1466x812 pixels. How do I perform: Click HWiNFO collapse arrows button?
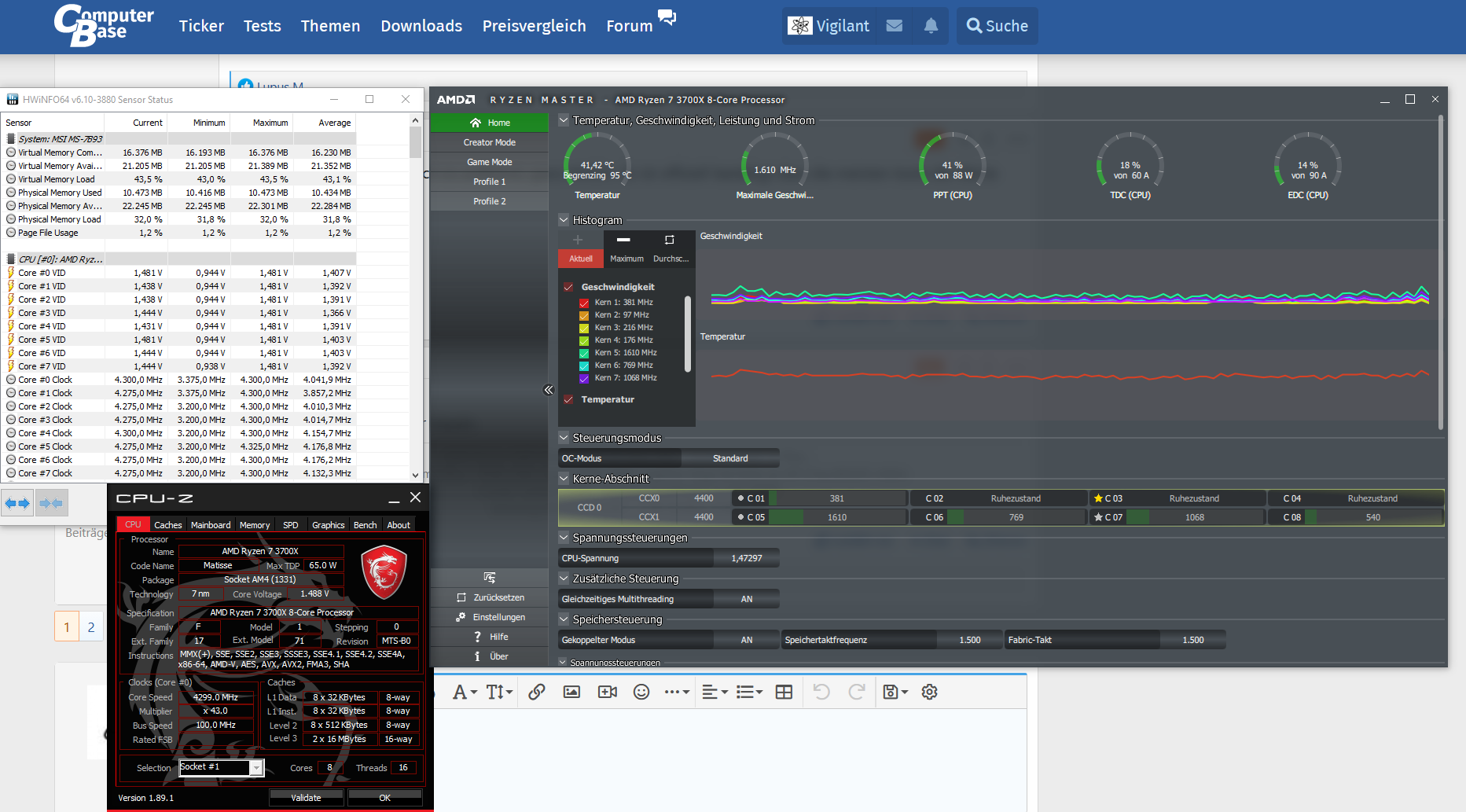pyautogui.click(x=51, y=503)
